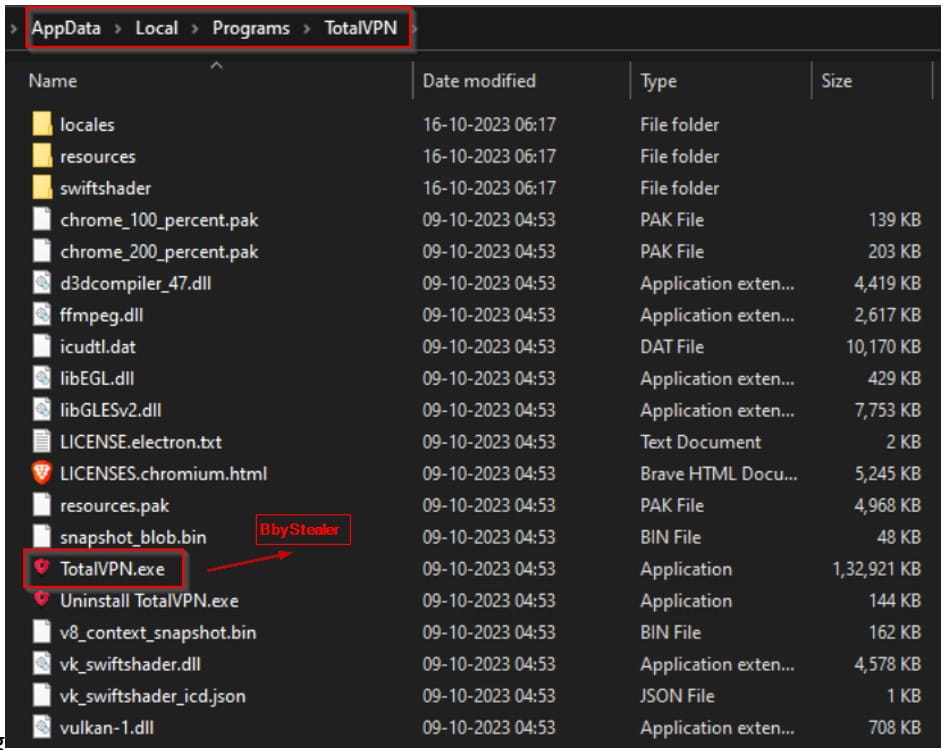Select the file d3dcompiler_47.dll

click(x=136, y=284)
